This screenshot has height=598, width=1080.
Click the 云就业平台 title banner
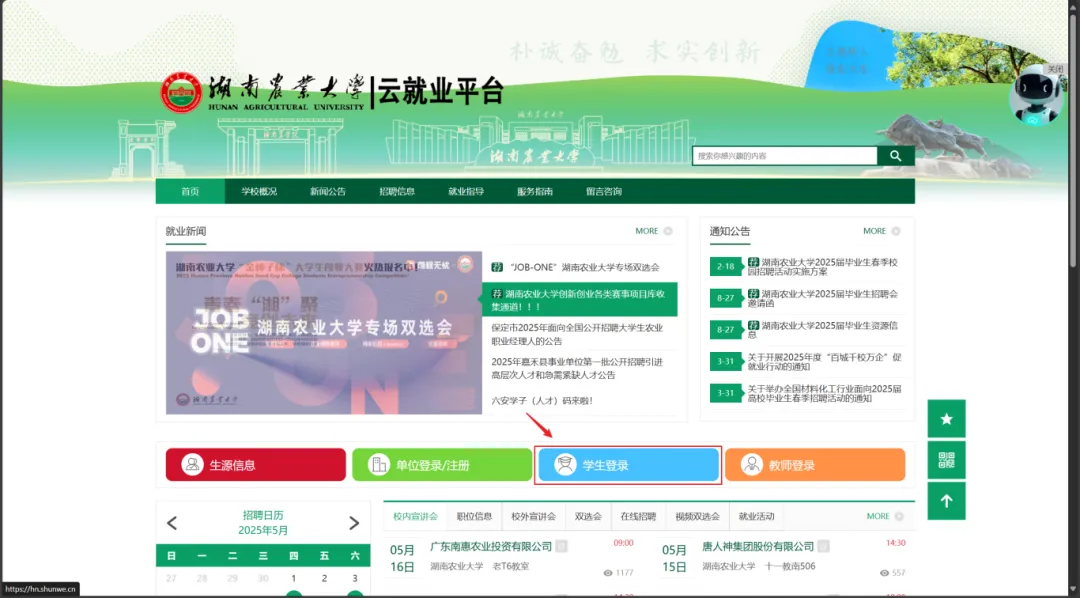(x=440, y=91)
